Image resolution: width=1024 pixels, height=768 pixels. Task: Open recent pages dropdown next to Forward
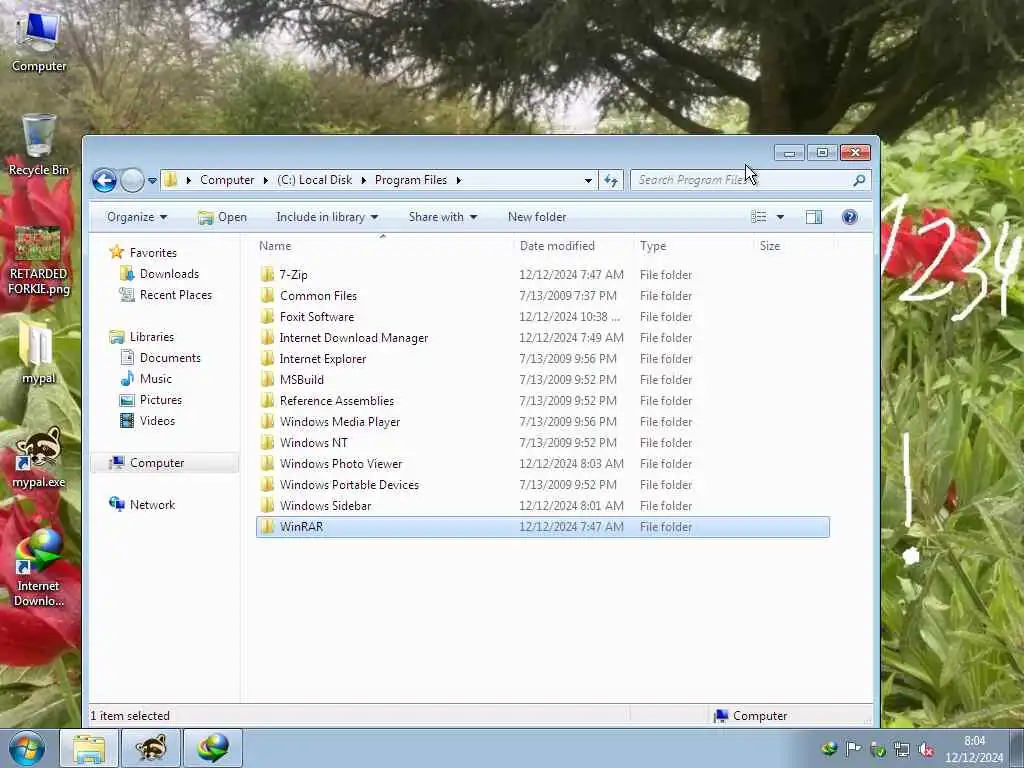152,181
